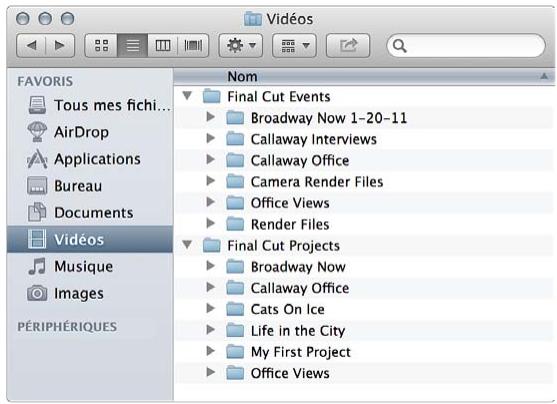Expand the Render Files folder

click(211, 223)
